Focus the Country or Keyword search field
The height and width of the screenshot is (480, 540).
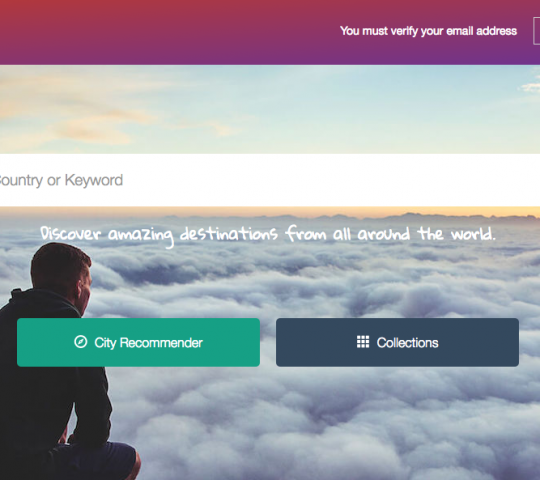click(270, 180)
